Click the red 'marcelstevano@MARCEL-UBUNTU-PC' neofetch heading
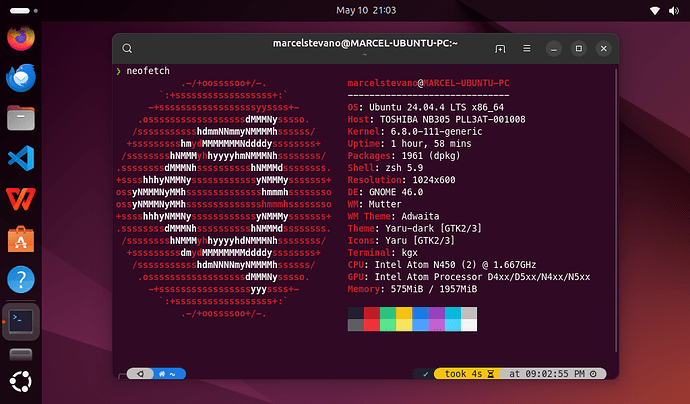690x404 pixels. click(428, 83)
